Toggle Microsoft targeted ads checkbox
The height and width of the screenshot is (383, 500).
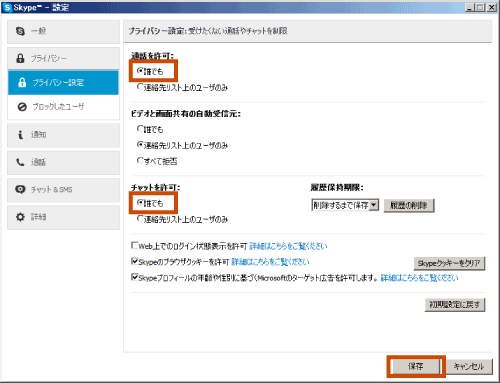[x=134, y=277]
